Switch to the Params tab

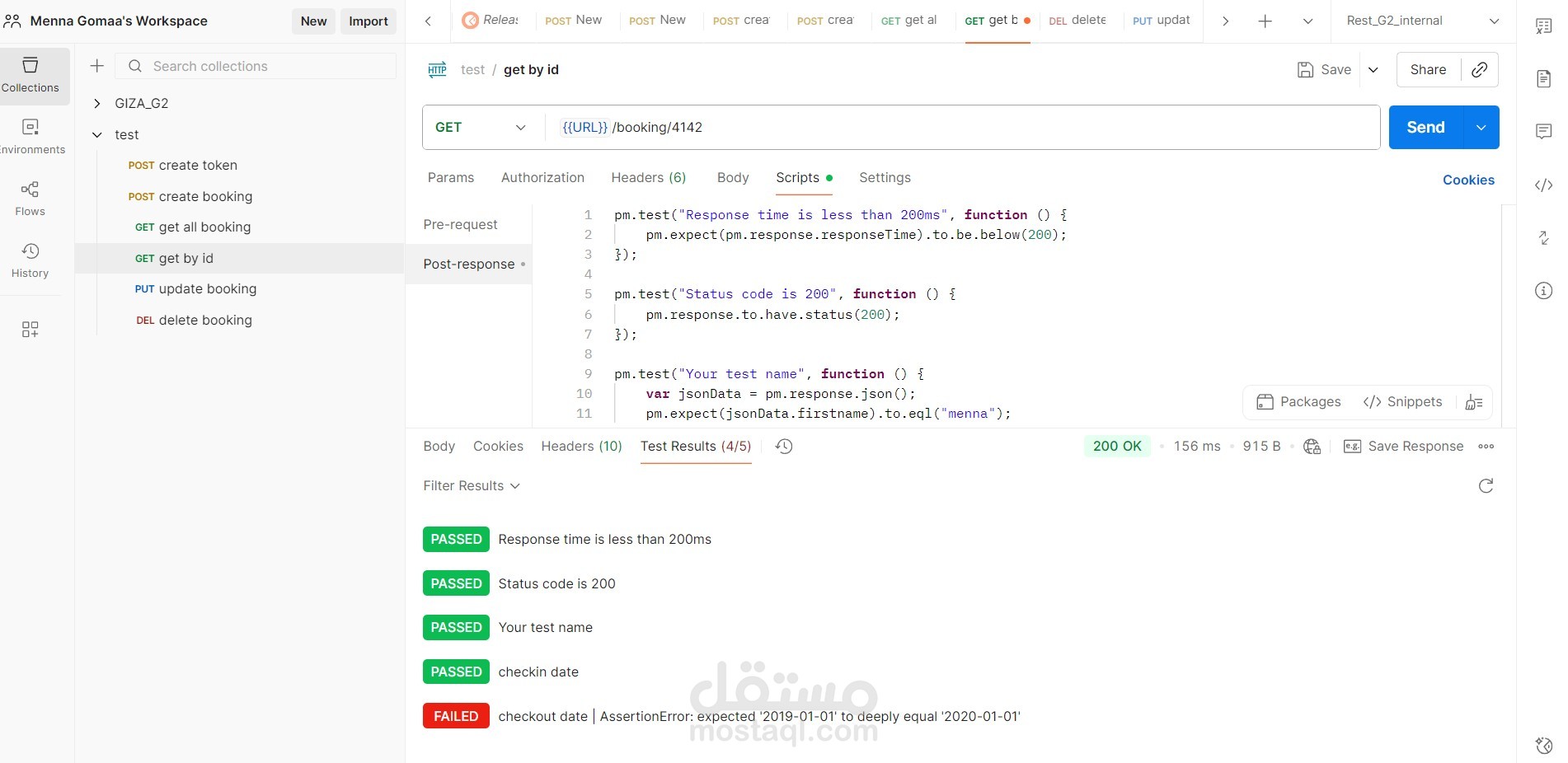[x=451, y=177]
